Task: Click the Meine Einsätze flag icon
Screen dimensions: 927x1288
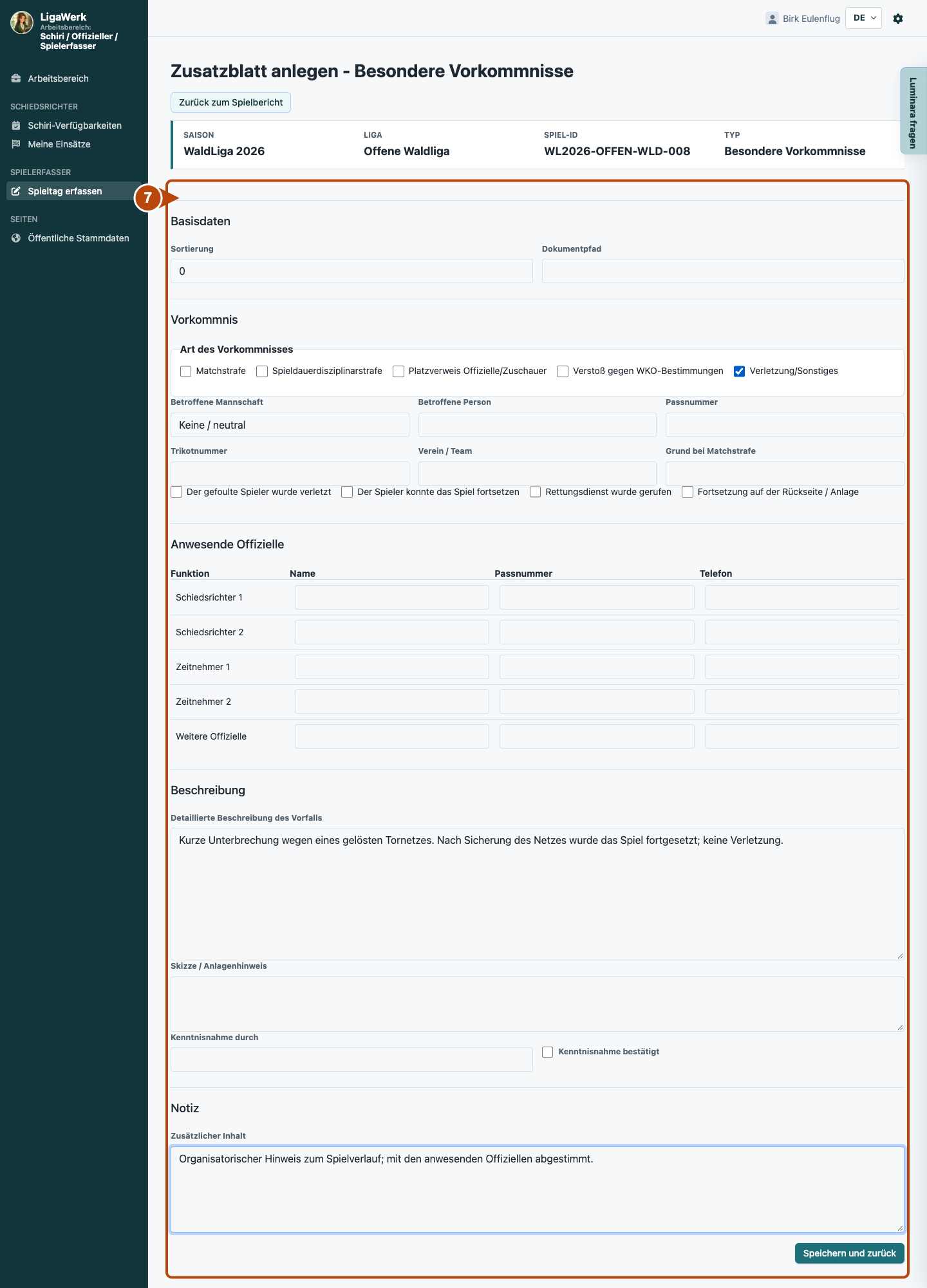Action: [x=16, y=144]
